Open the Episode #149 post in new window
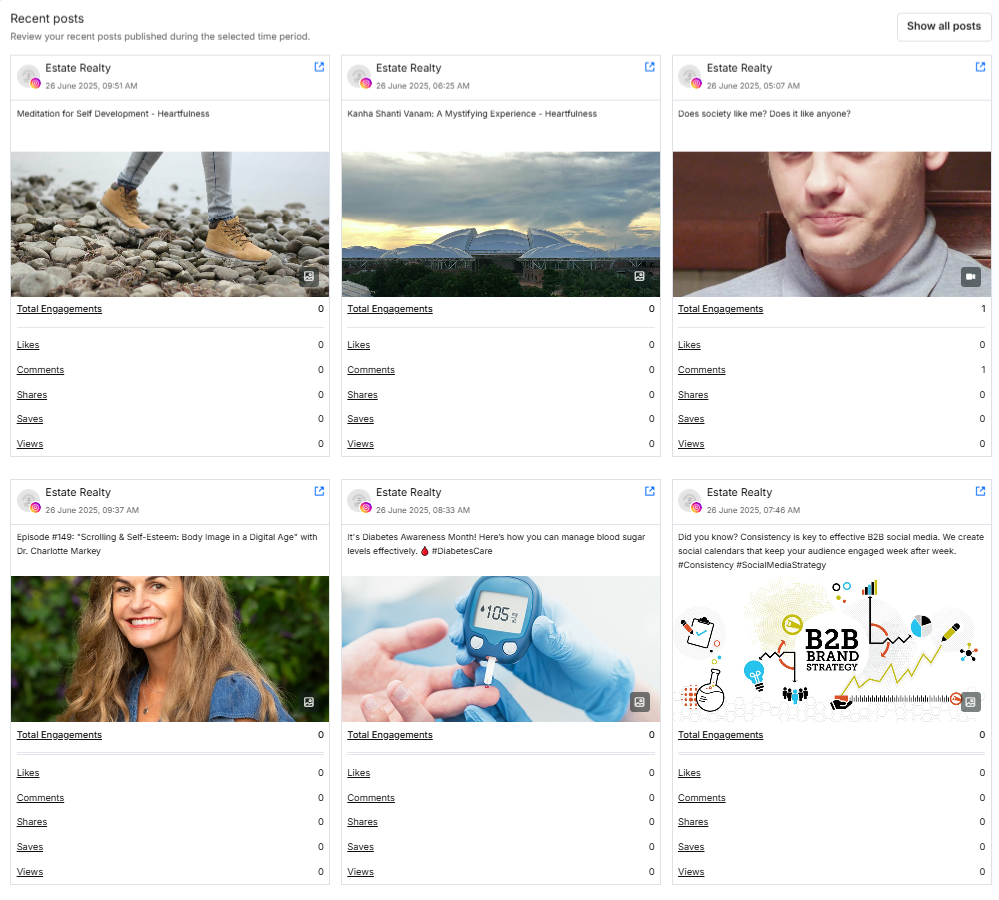The width and height of the screenshot is (999, 900). pos(319,491)
